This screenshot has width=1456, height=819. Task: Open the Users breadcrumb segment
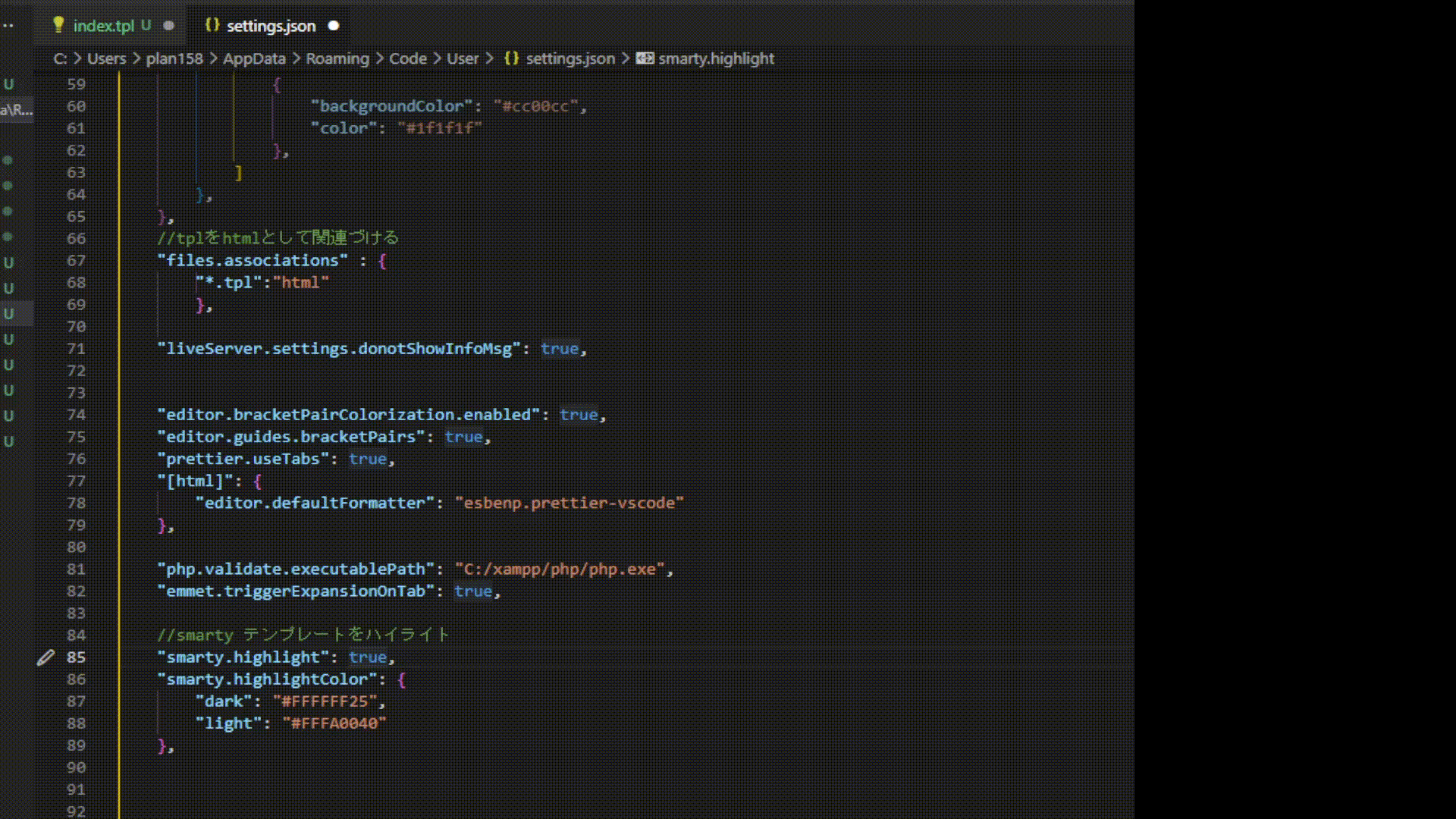pyautogui.click(x=107, y=58)
